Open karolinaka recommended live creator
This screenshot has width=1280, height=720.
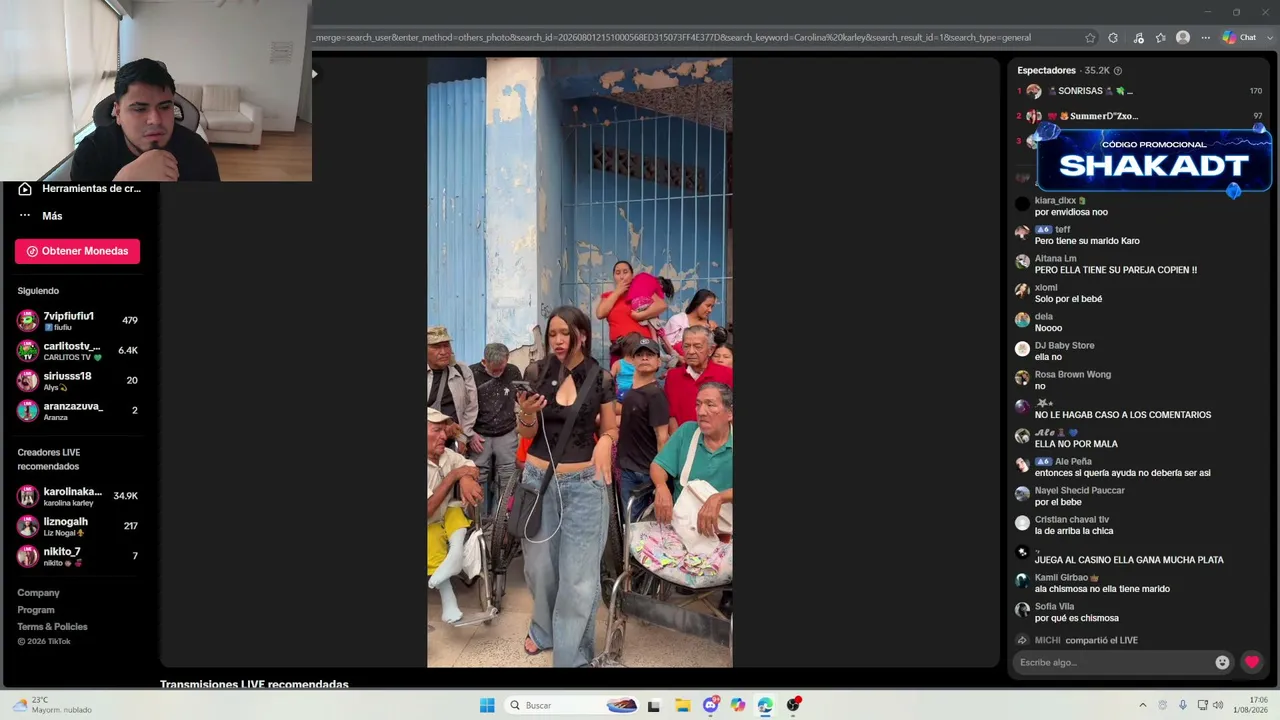click(x=77, y=496)
